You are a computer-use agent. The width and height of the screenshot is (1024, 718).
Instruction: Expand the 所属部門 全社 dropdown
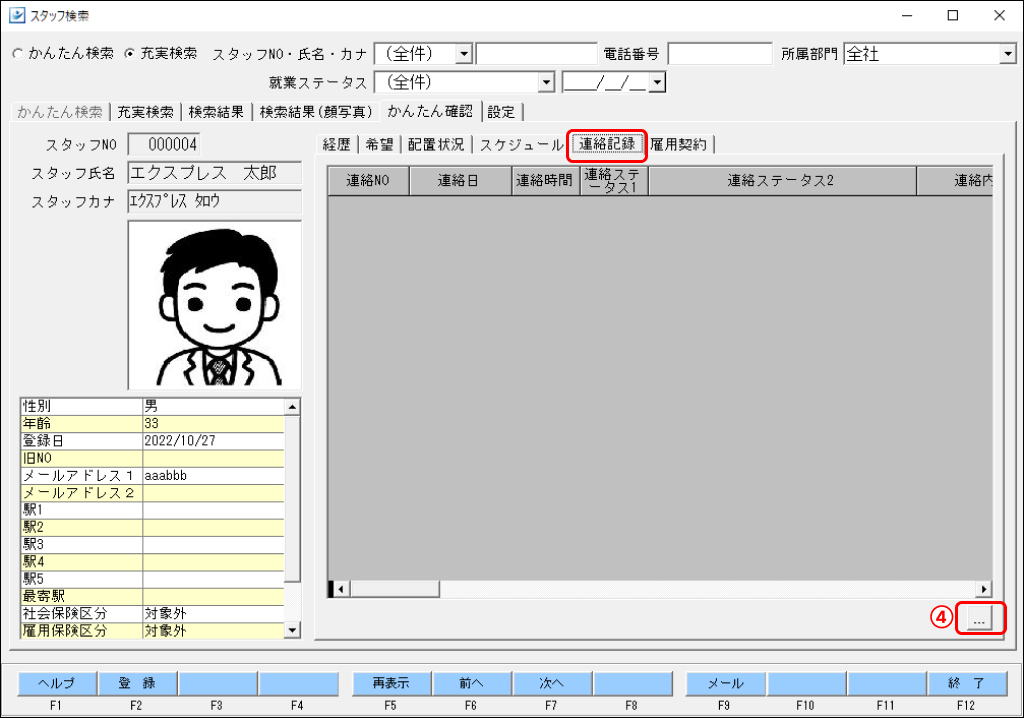pos(1008,54)
